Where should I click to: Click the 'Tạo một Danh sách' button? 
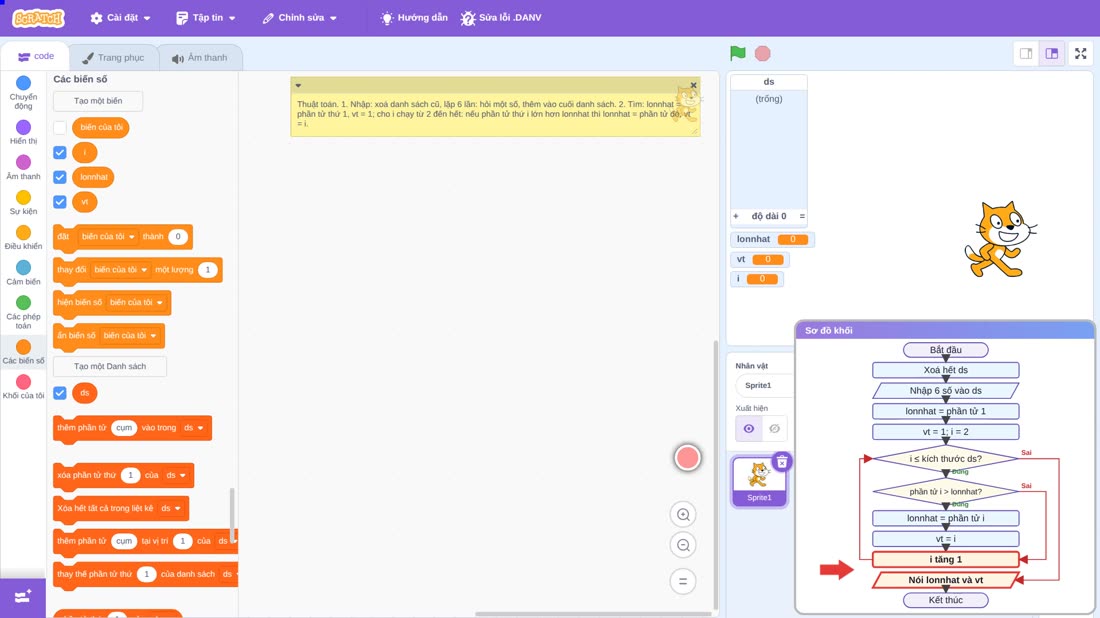click(x=110, y=366)
